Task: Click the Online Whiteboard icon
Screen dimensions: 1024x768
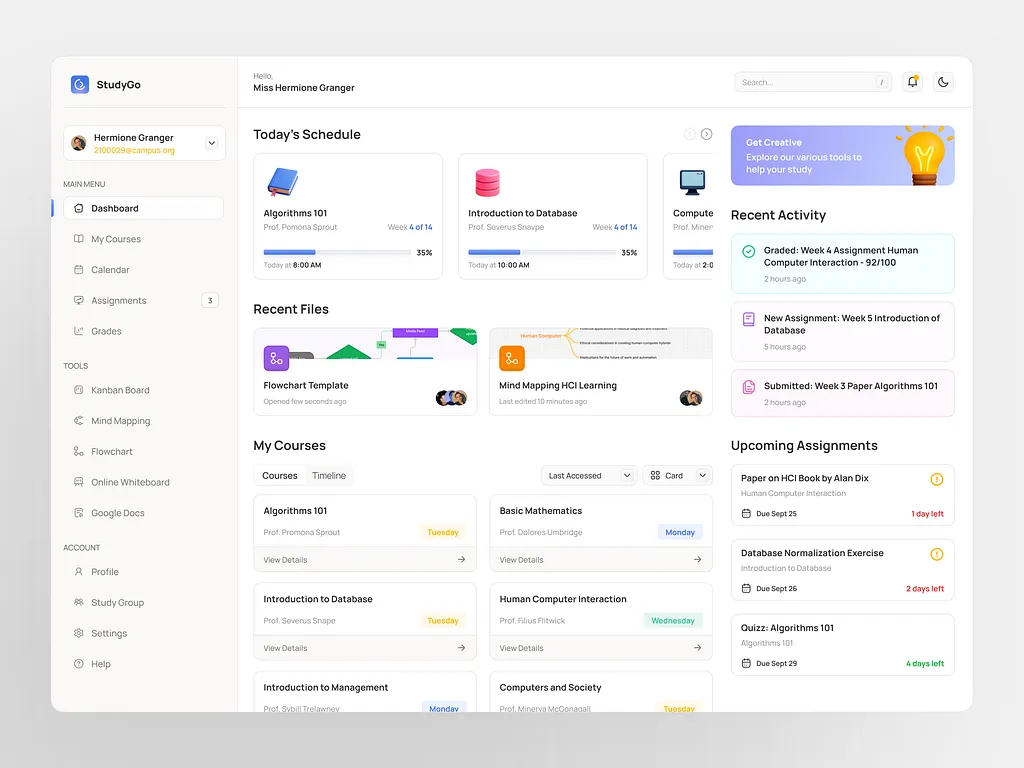Action: (78, 482)
